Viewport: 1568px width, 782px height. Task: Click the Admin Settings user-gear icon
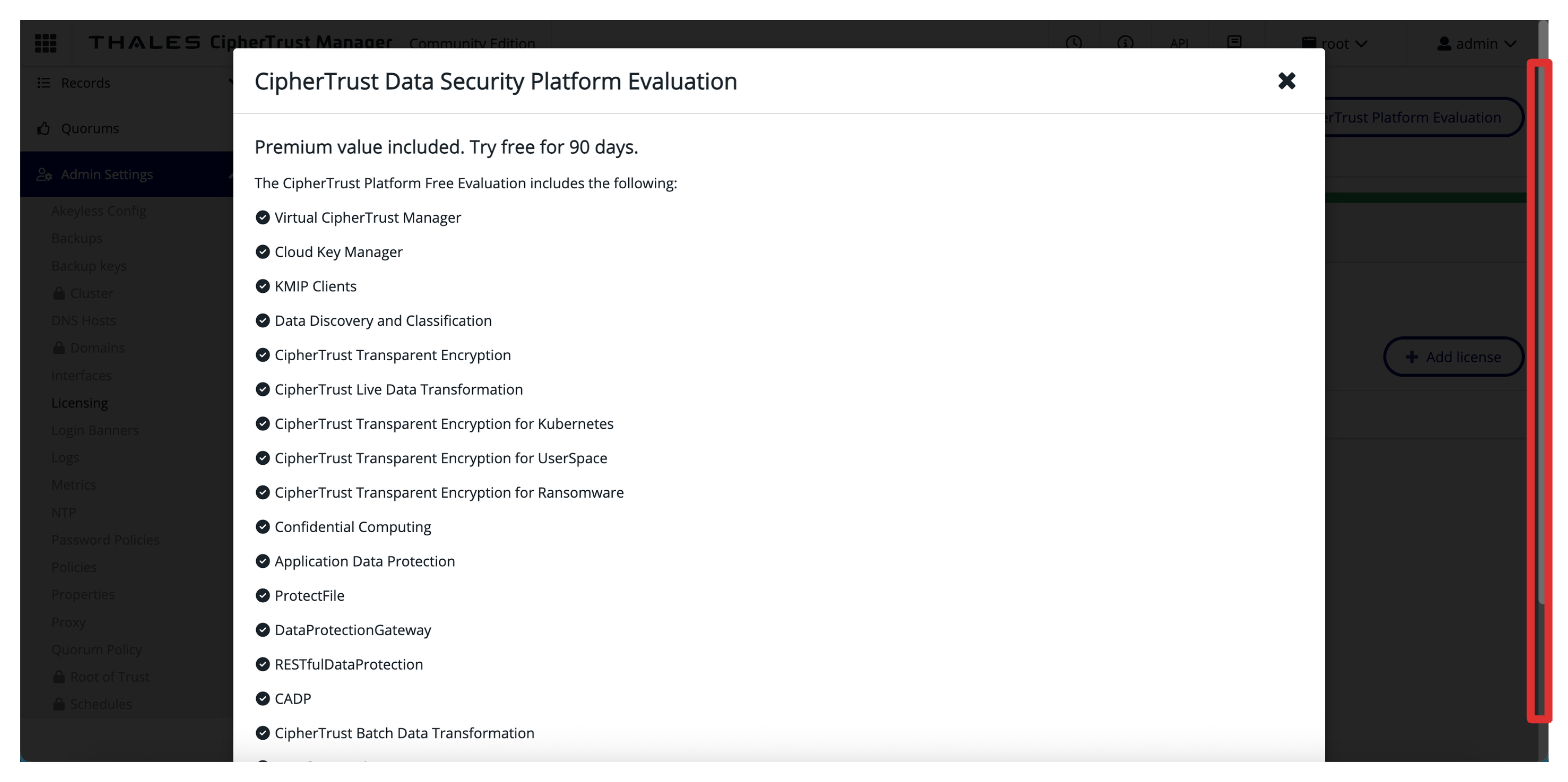[44, 174]
